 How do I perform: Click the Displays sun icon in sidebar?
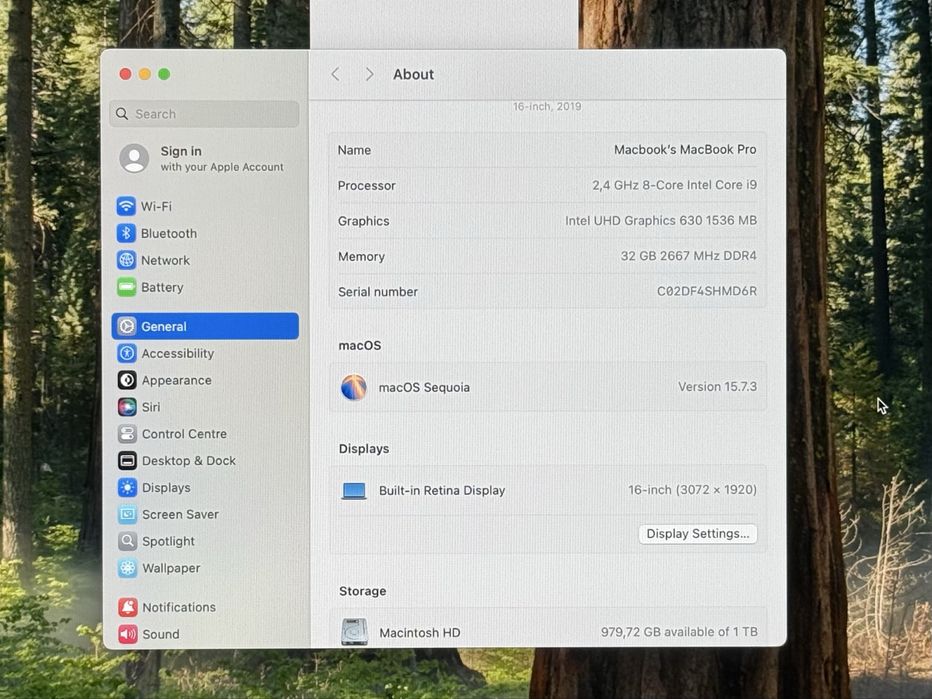127,487
